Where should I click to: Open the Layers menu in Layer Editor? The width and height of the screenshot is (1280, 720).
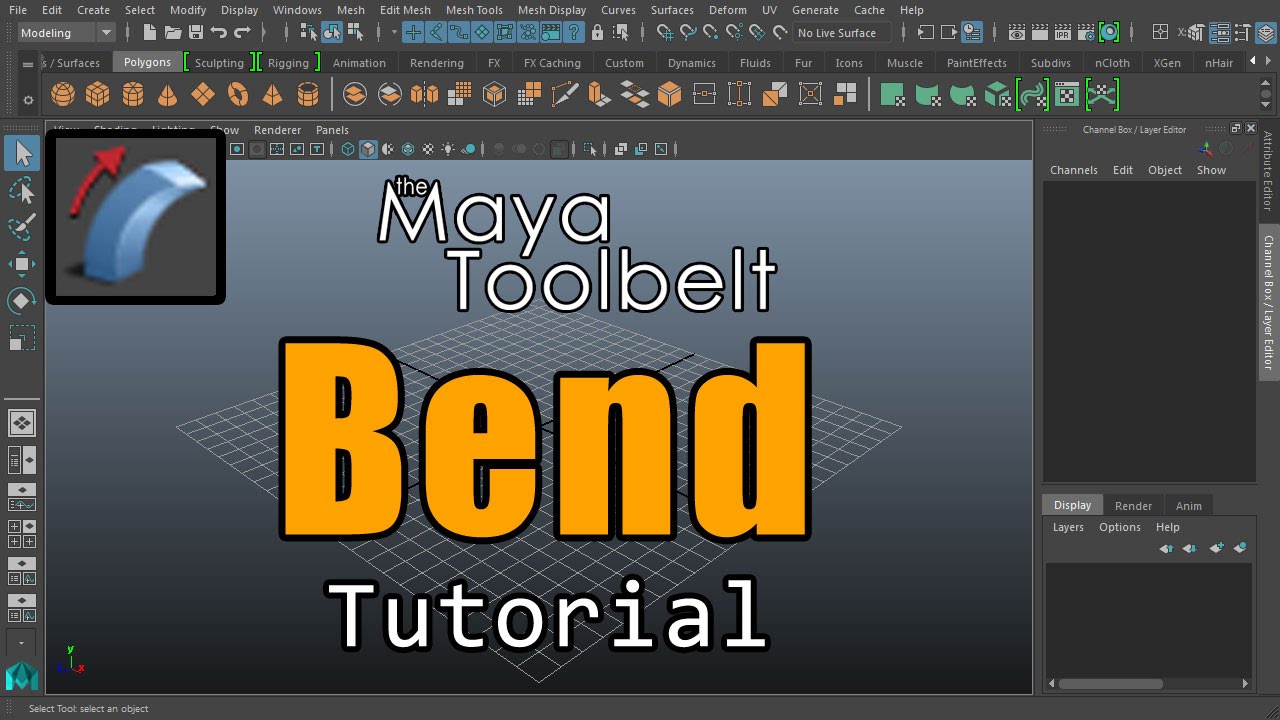[1068, 527]
